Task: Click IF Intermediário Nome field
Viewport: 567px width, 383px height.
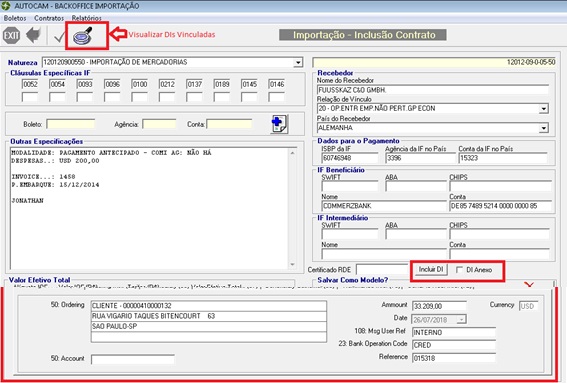Action: coord(384,254)
